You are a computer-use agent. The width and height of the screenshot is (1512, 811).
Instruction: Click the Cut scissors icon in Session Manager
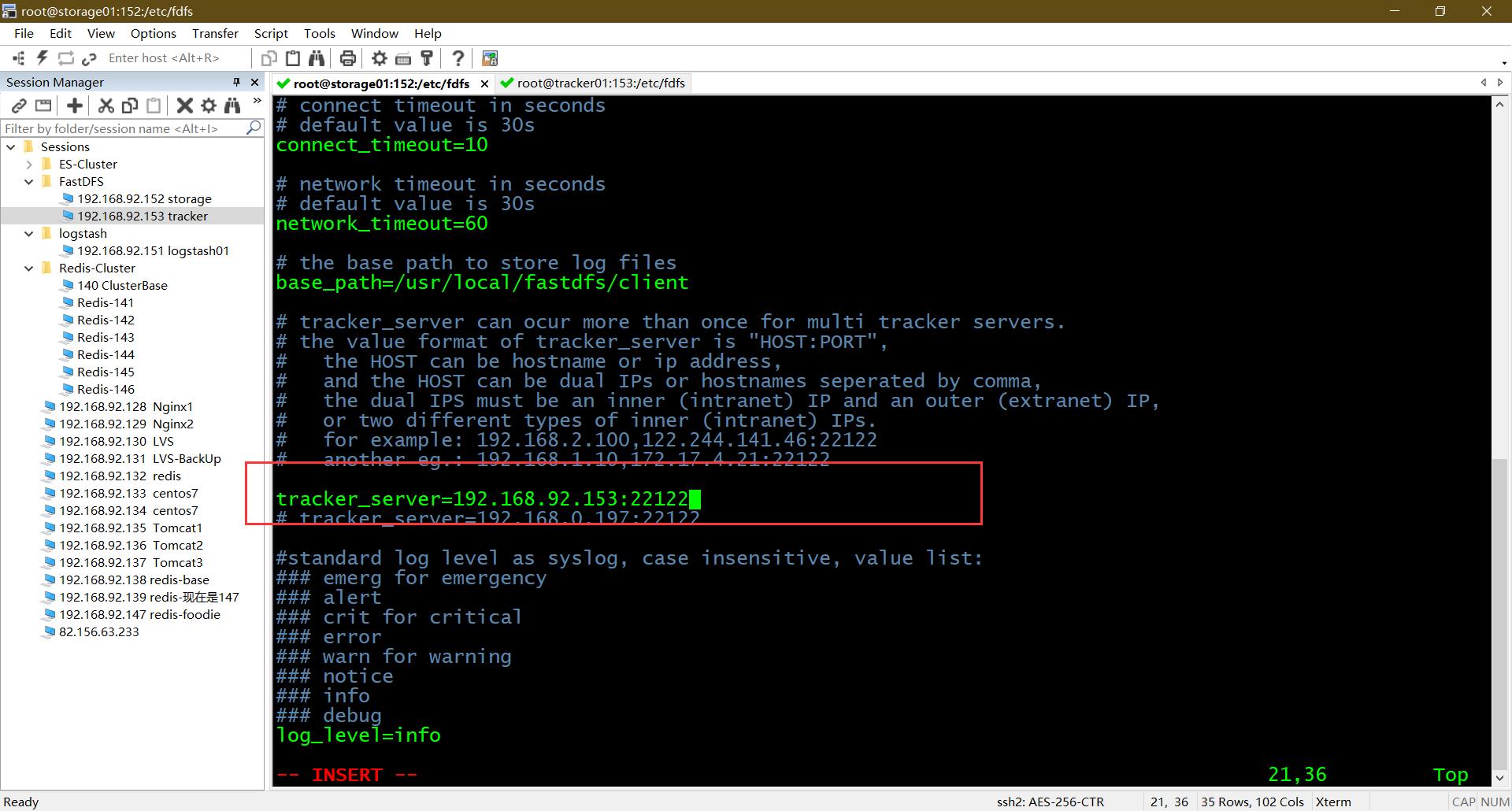(106, 106)
